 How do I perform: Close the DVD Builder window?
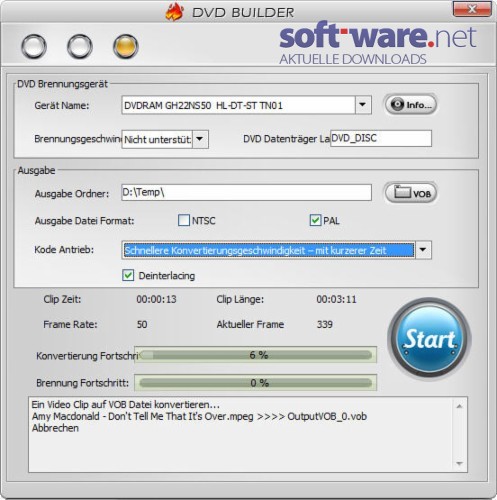coord(472,9)
